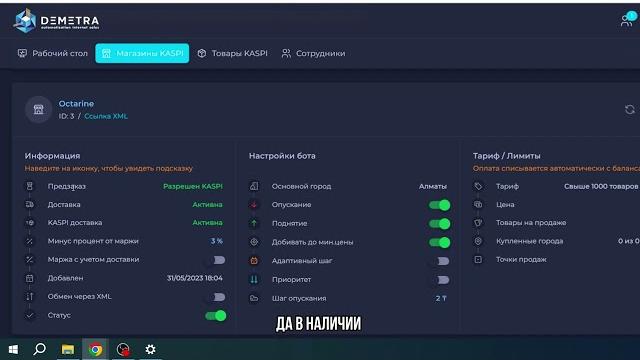Open the Octarine store name link
640x360 pixels.
(76, 104)
